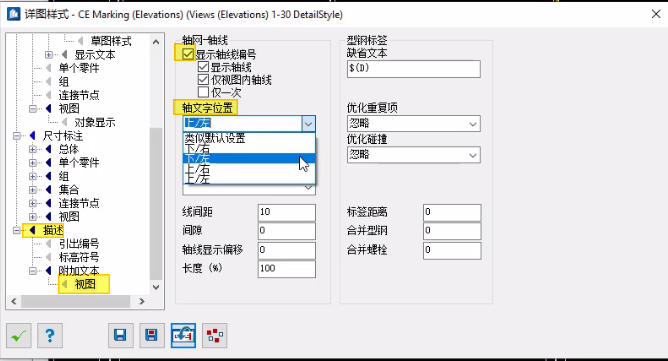Click the app icon in the title bar
Image resolution: width=668 pixels, height=361 pixels.
14,14
